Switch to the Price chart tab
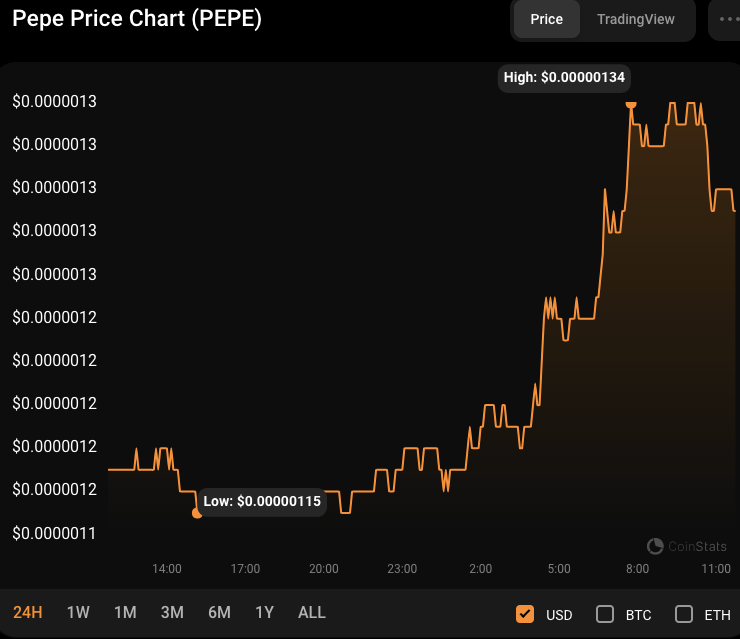Viewport: 740px width, 639px height. tap(546, 19)
